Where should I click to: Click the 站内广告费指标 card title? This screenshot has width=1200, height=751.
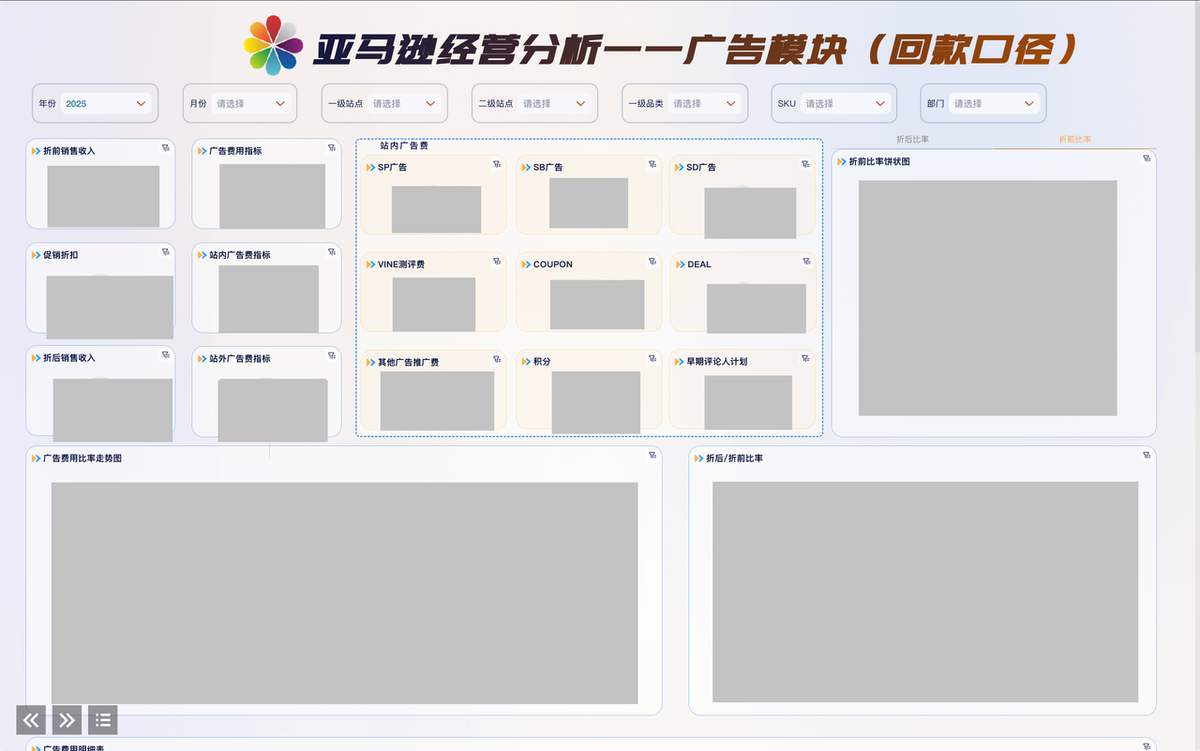click(240, 255)
